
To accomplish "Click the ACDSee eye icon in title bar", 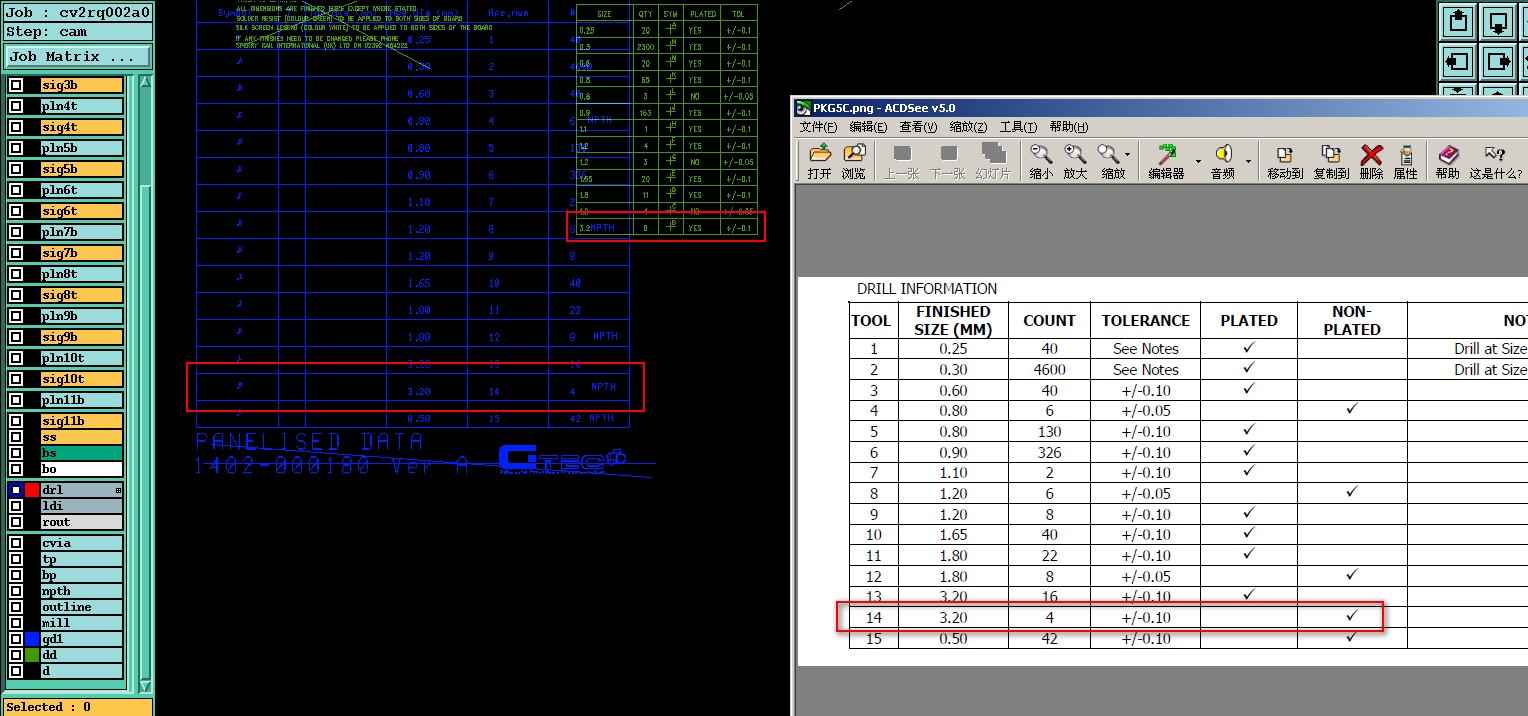I will [x=804, y=108].
